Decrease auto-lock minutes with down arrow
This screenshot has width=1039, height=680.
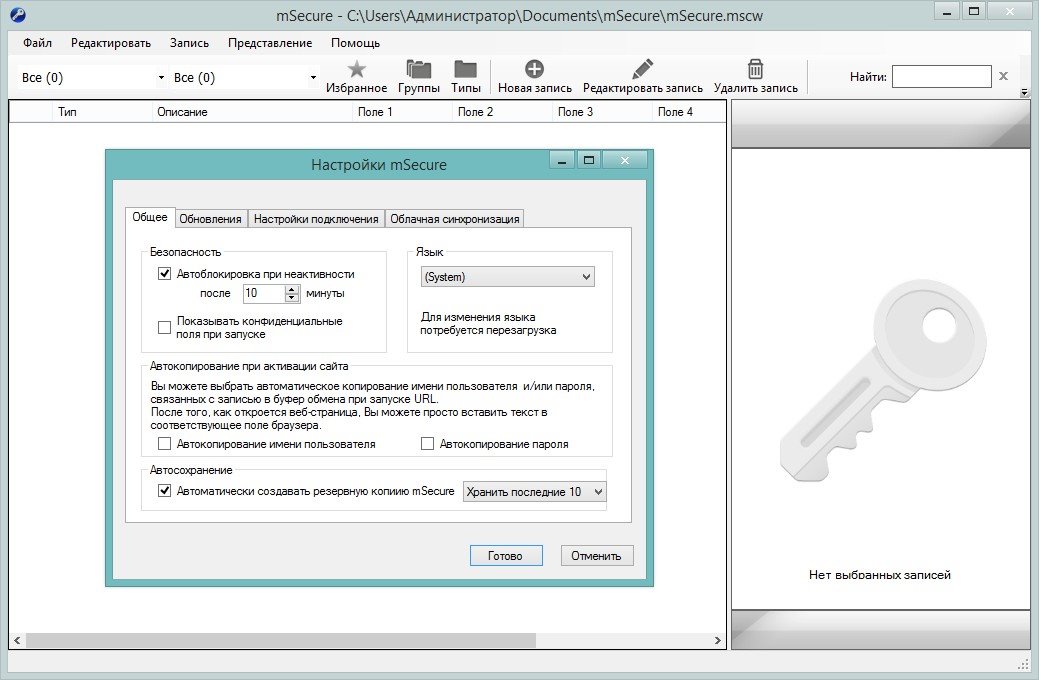tap(292, 298)
